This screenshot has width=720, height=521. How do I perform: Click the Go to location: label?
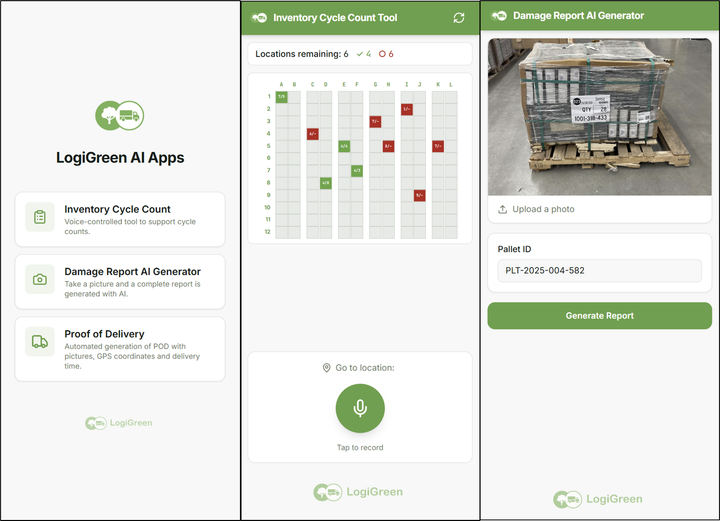click(365, 368)
